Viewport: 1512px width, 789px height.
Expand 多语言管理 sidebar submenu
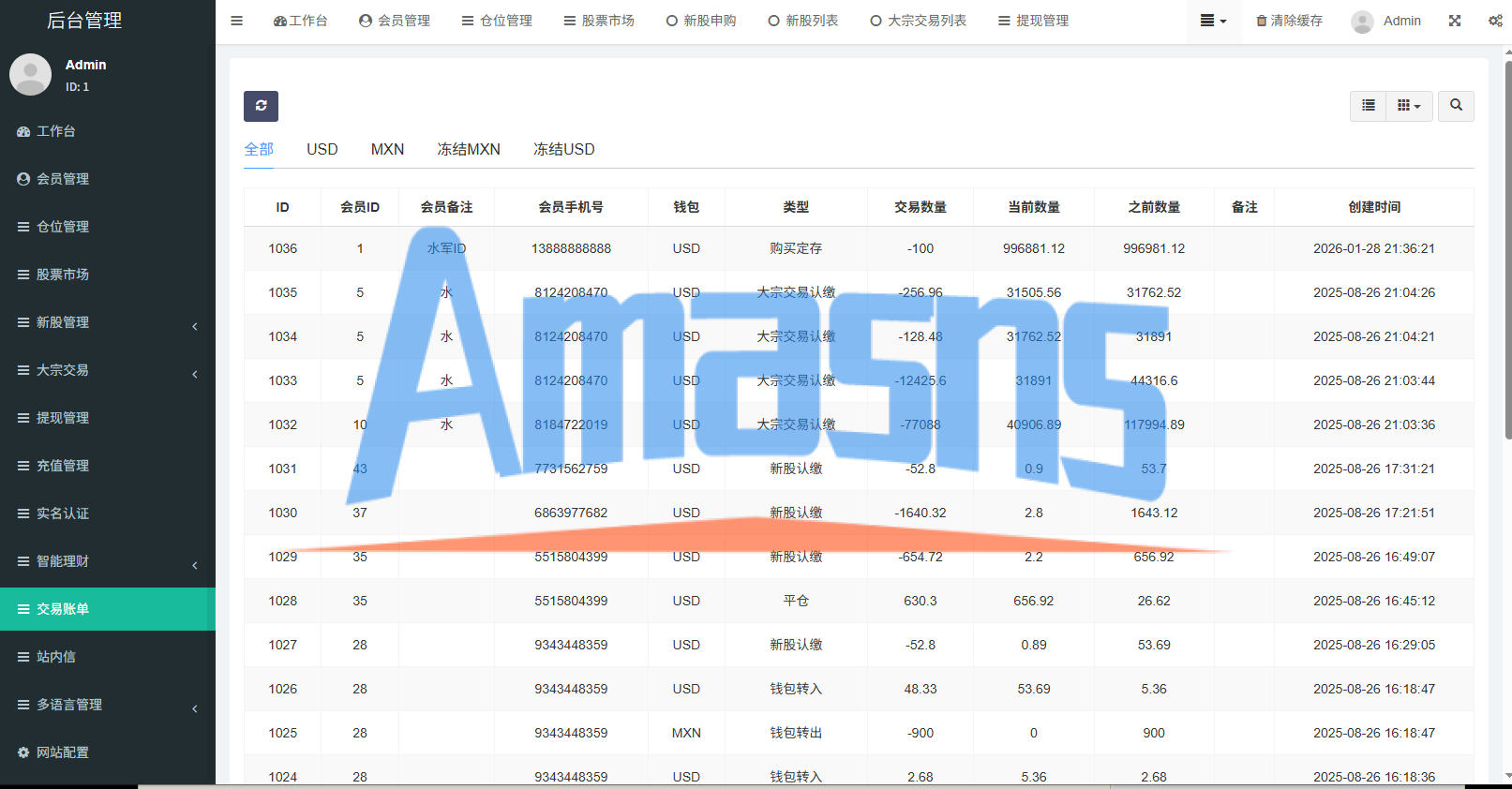coord(108,705)
